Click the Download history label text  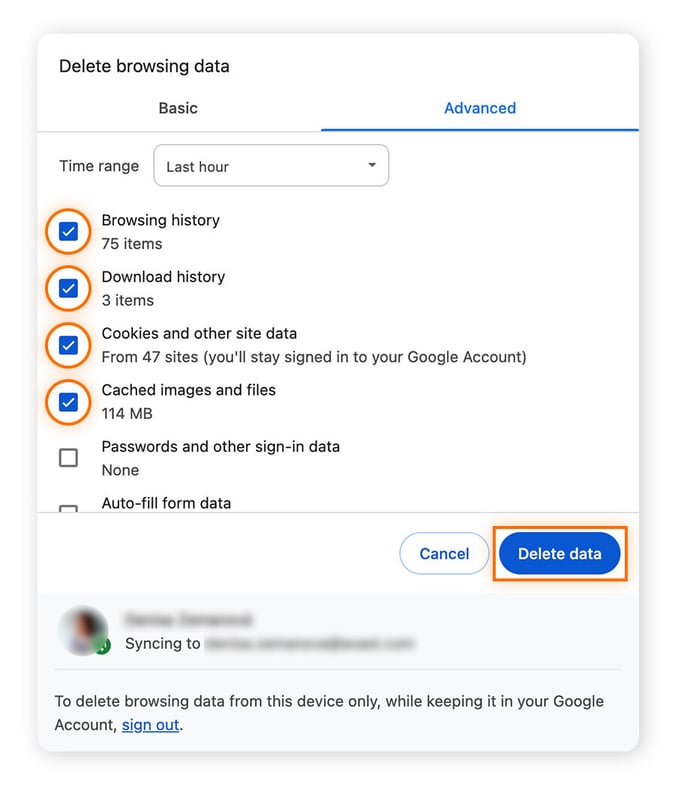pos(163,277)
